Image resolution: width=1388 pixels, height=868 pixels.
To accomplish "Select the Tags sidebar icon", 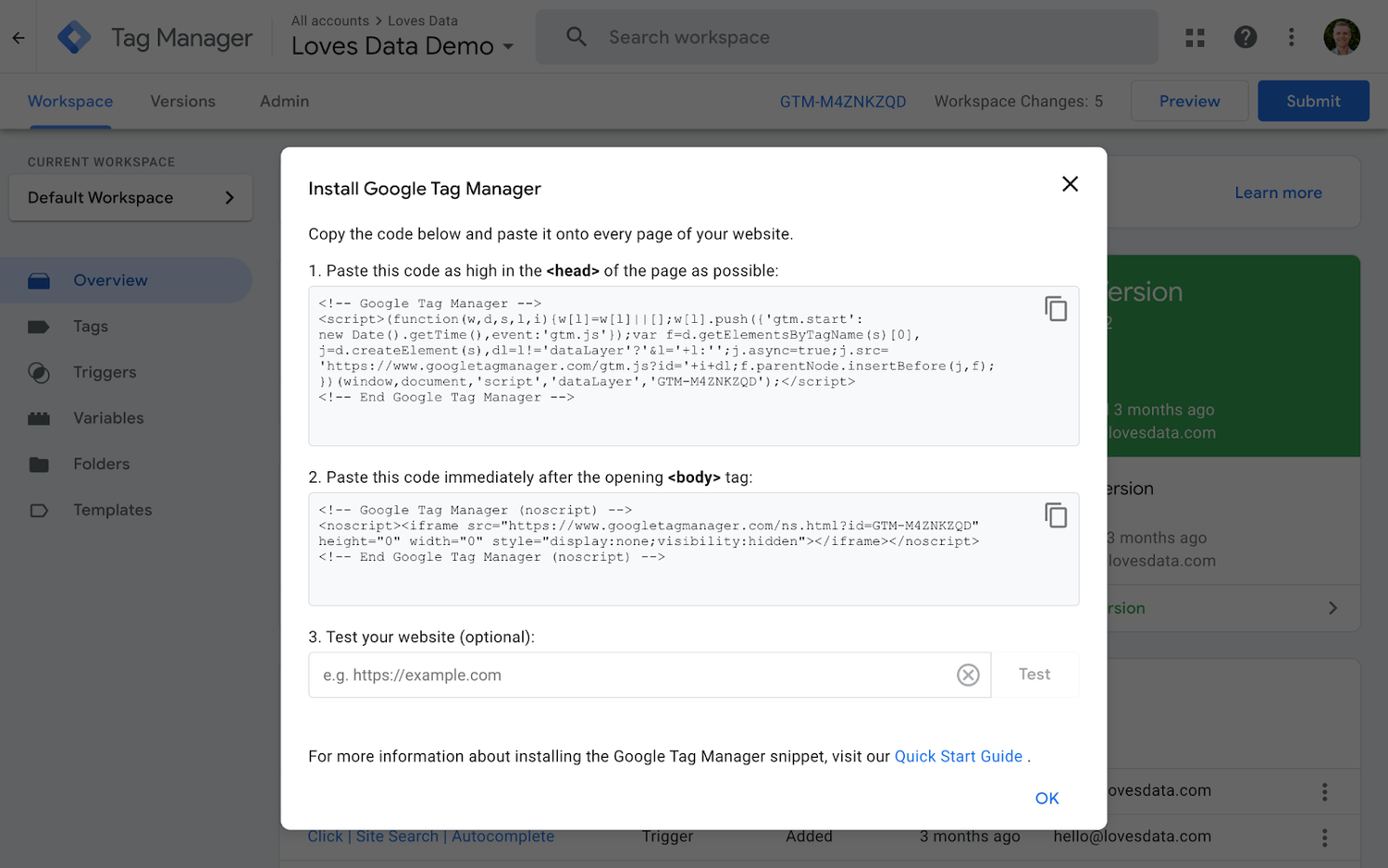I will click(x=39, y=326).
